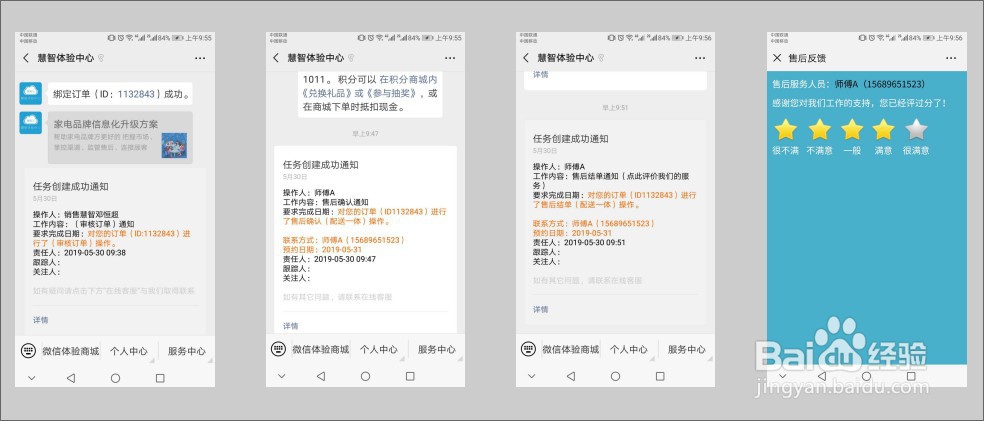Tap the avatar beside 绑定订单 message
The image size is (984, 421).
click(x=31, y=93)
